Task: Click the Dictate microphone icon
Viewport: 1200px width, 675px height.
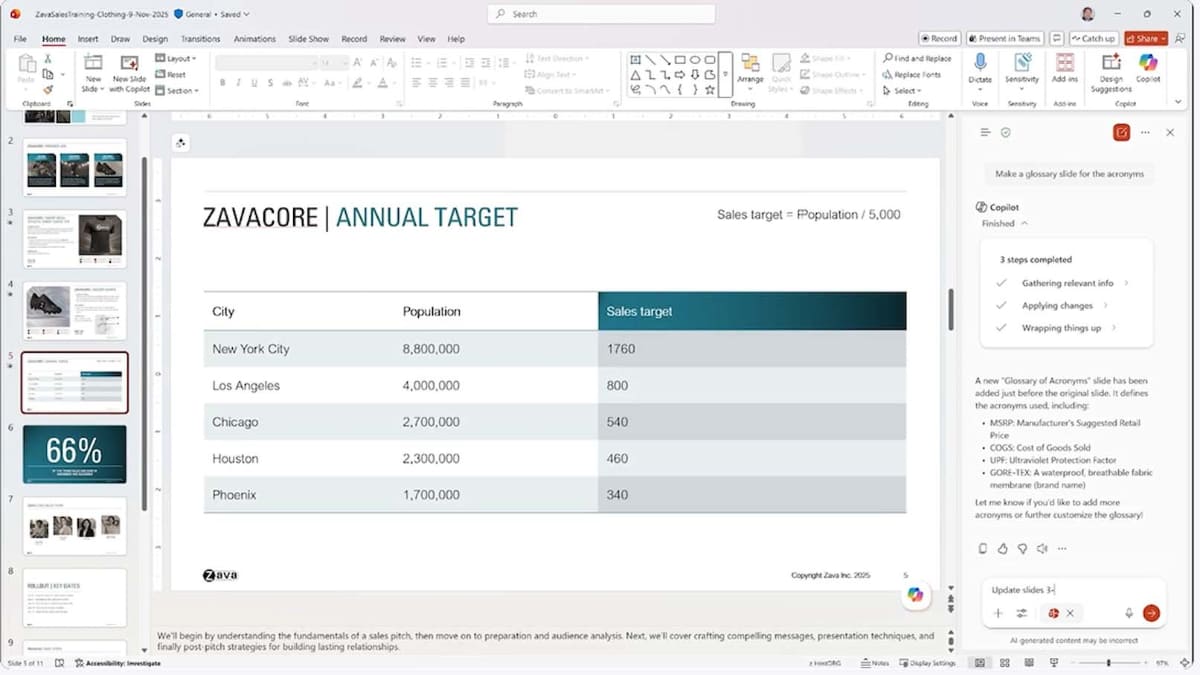Action: pyautogui.click(x=980, y=62)
